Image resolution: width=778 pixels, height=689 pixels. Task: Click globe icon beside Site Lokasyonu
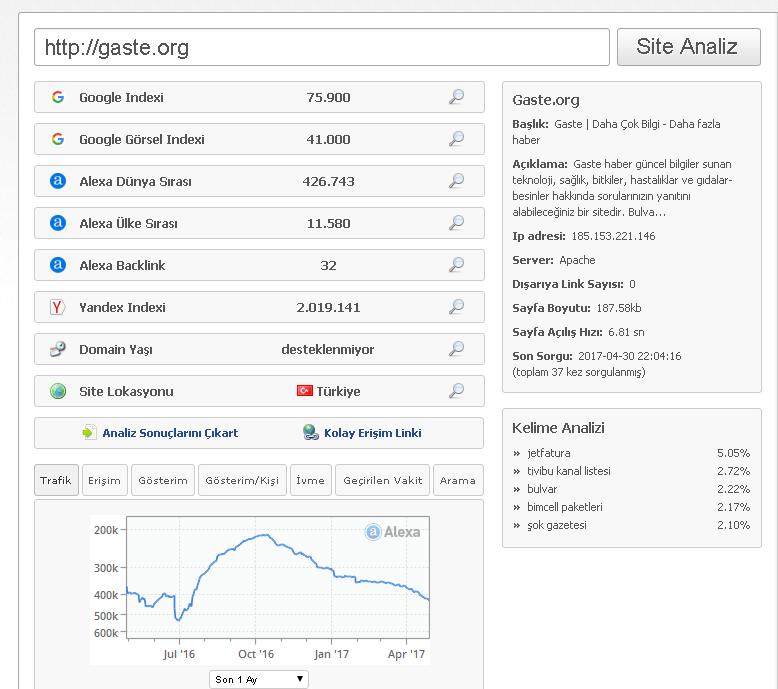click(58, 391)
